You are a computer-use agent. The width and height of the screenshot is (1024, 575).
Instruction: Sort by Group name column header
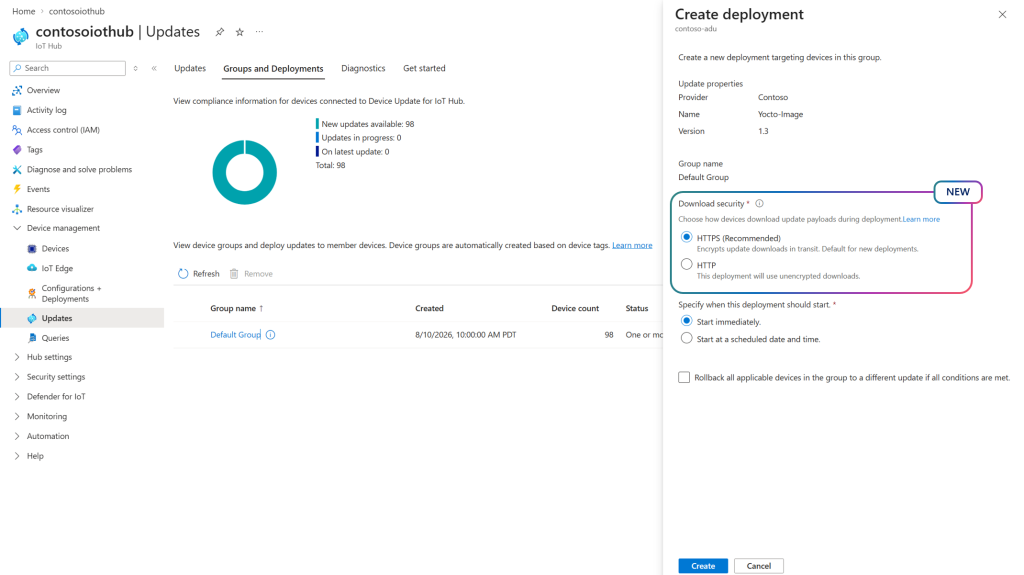[x=236, y=308]
